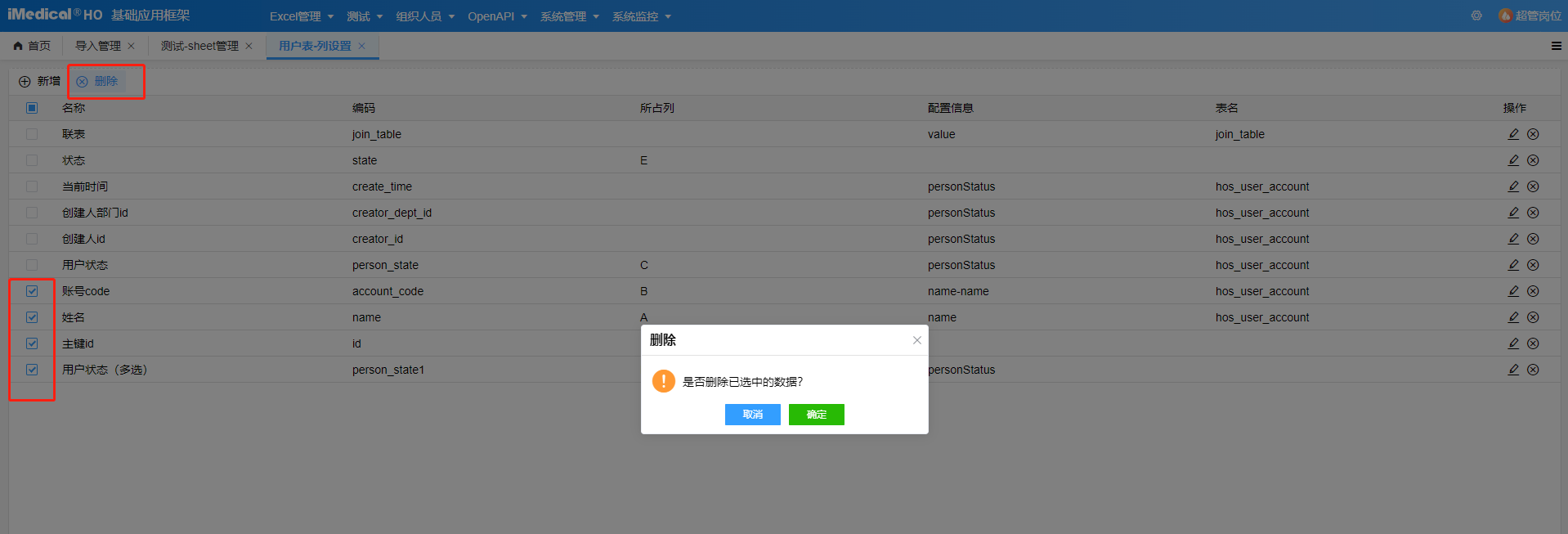Delete the 主键id row via circle-x icon
1568x534 pixels.
click(x=1533, y=343)
